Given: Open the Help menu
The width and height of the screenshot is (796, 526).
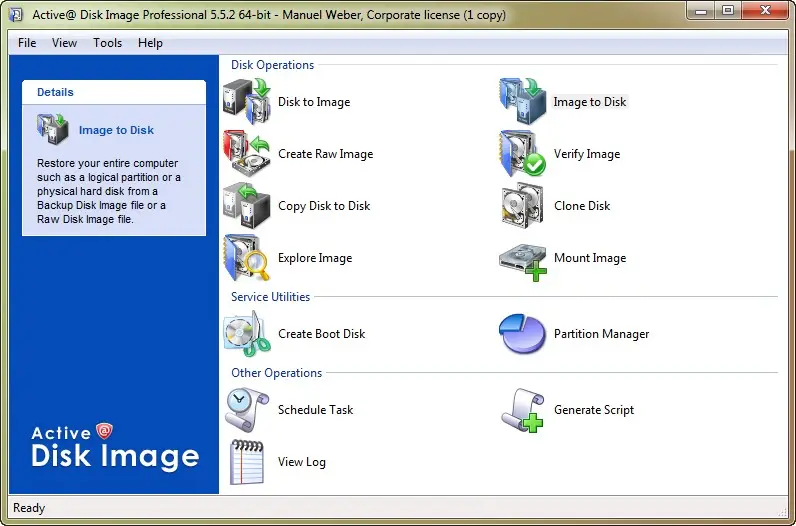Looking at the screenshot, I should coord(150,43).
